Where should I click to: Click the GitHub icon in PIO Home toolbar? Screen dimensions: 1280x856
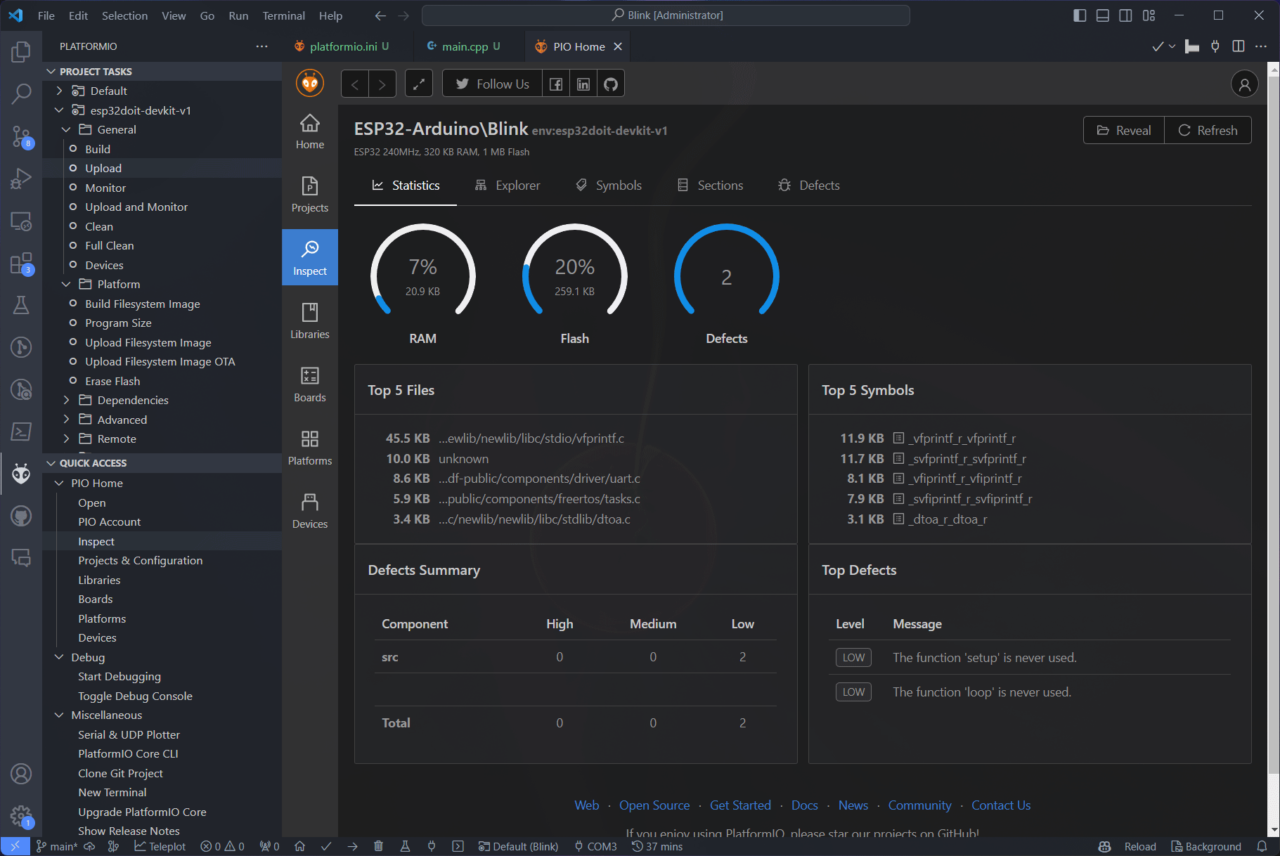(610, 84)
